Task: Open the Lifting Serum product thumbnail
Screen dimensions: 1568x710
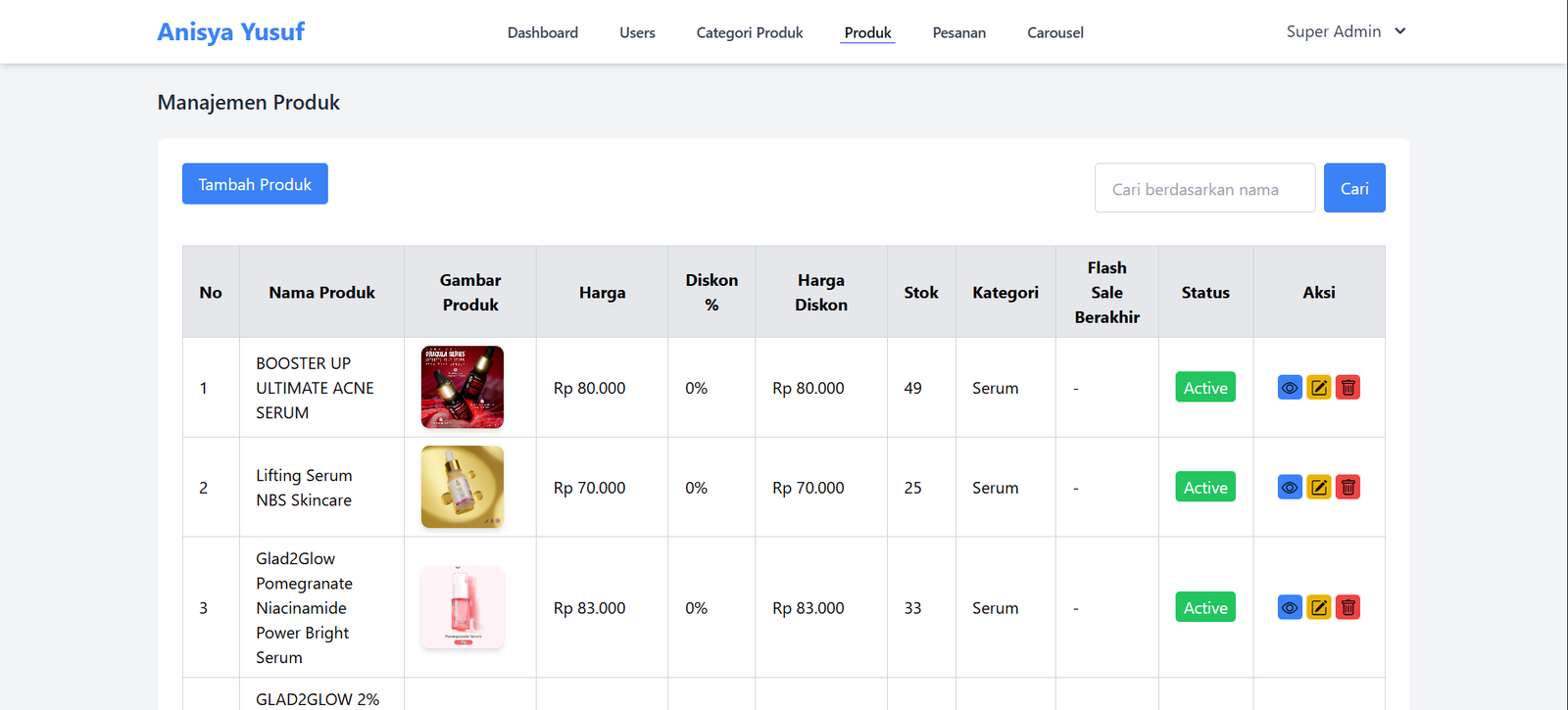Action: [x=463, y=487]
